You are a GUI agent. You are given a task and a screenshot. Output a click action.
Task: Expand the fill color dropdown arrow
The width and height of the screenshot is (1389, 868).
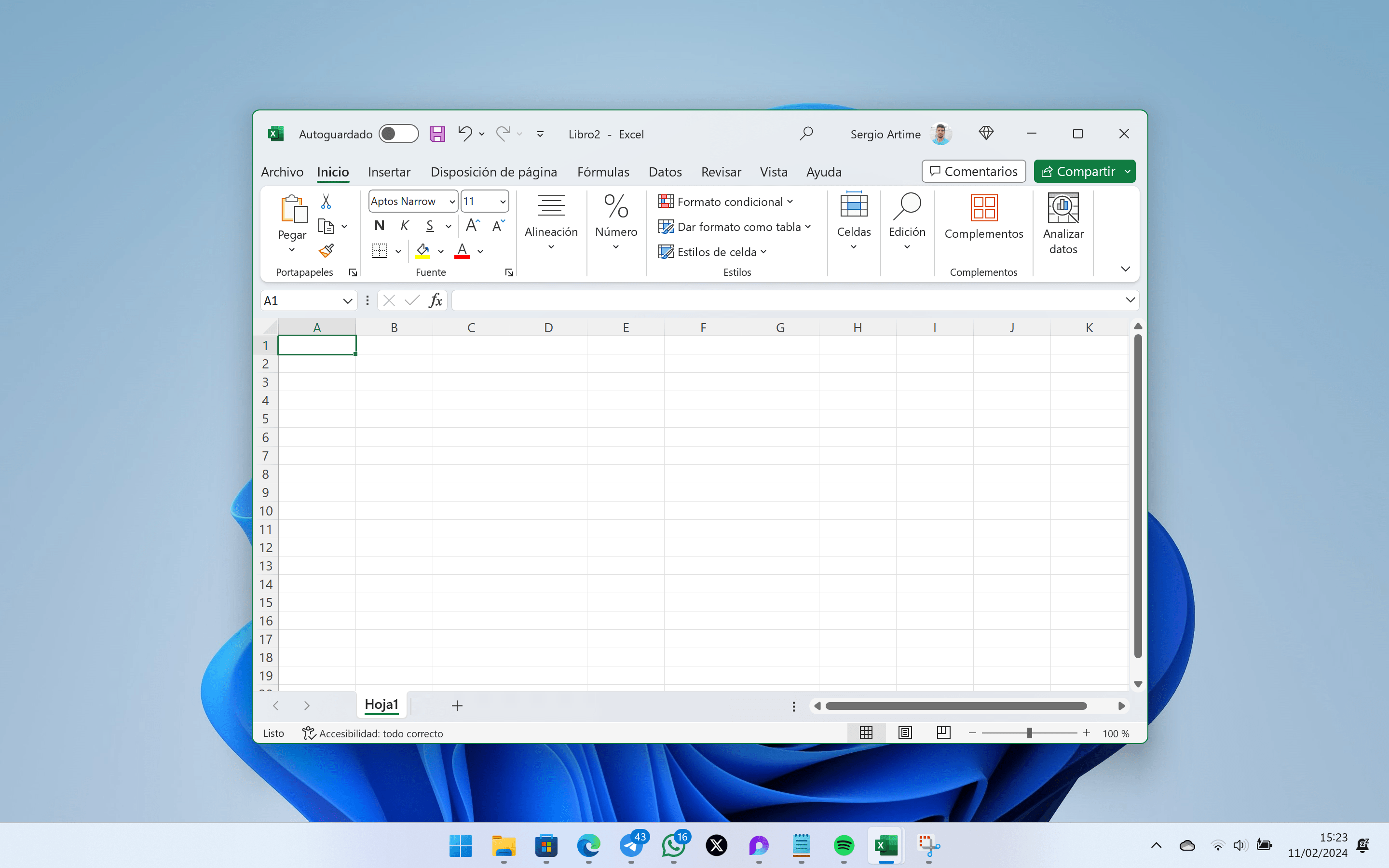[441, 251]
